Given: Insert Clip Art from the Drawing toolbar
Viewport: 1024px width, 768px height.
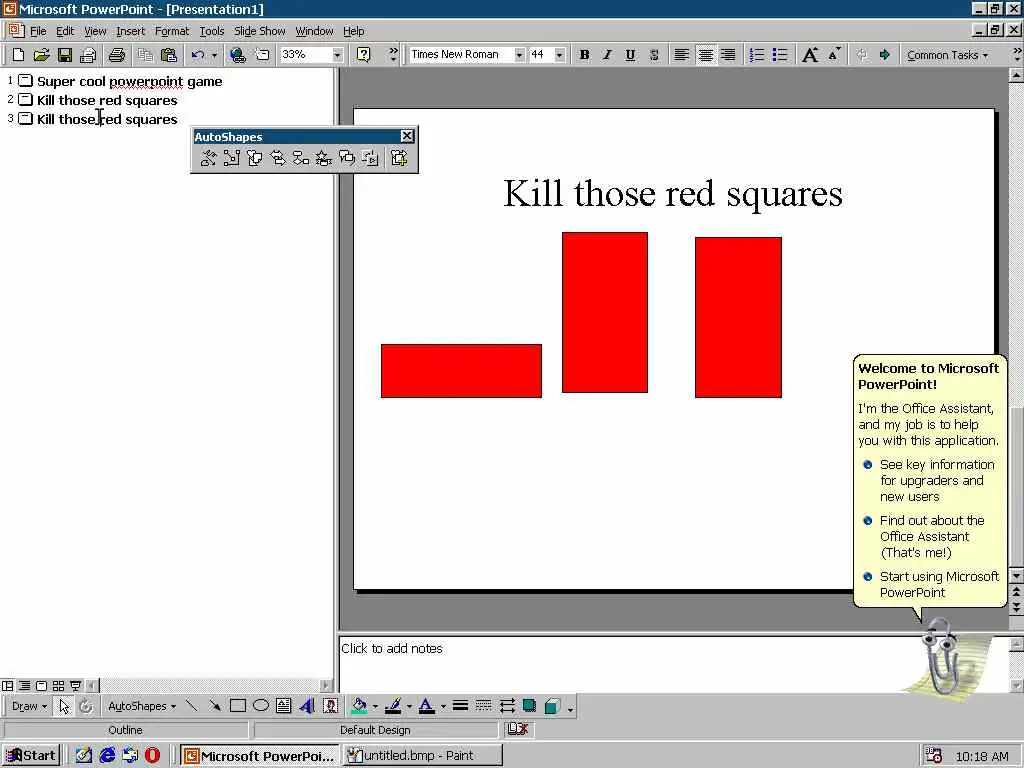Looking at the screenshot, I should click(x=330, y=706).
